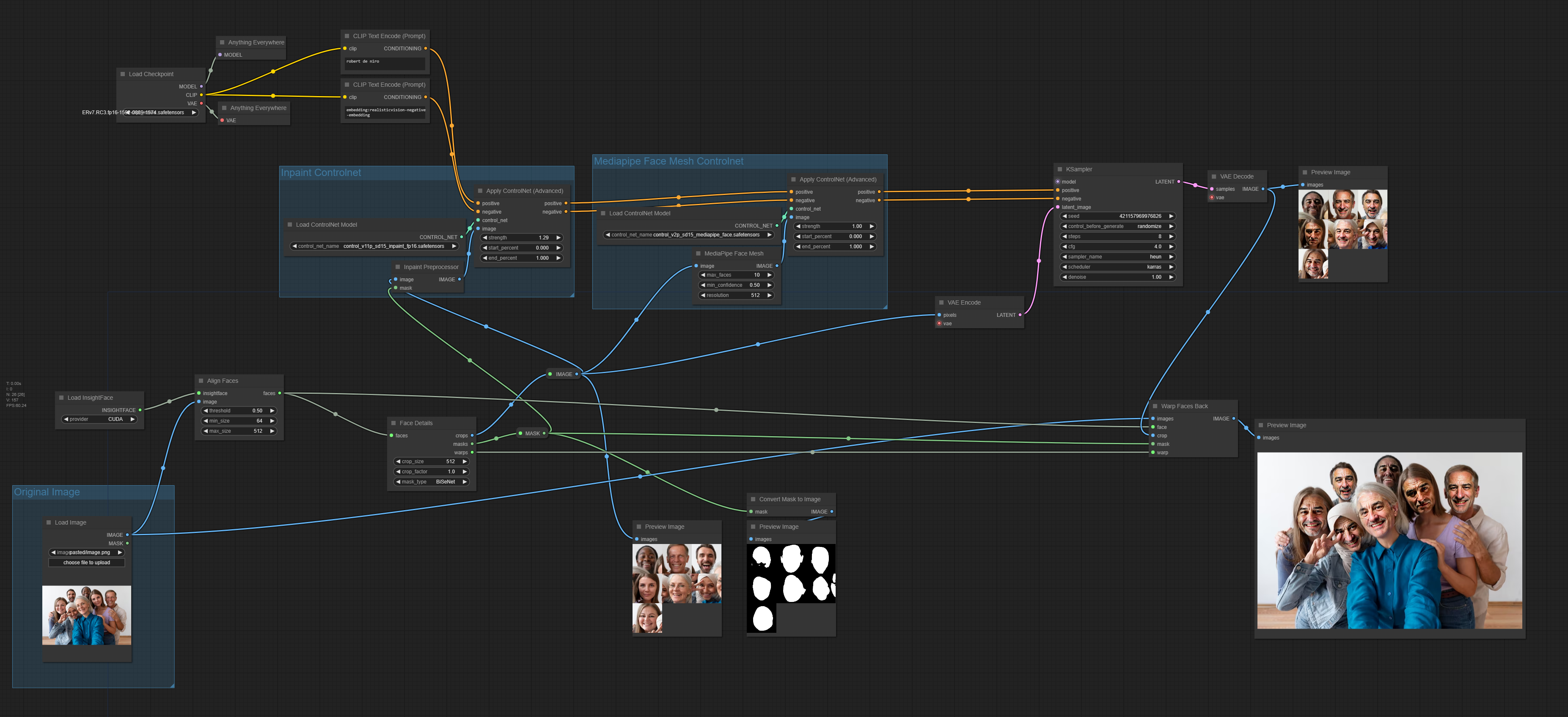
Task: Collapse the MediaPipe Face Mesh node dot
Action: pyautogui.click(x=698, y=253)
